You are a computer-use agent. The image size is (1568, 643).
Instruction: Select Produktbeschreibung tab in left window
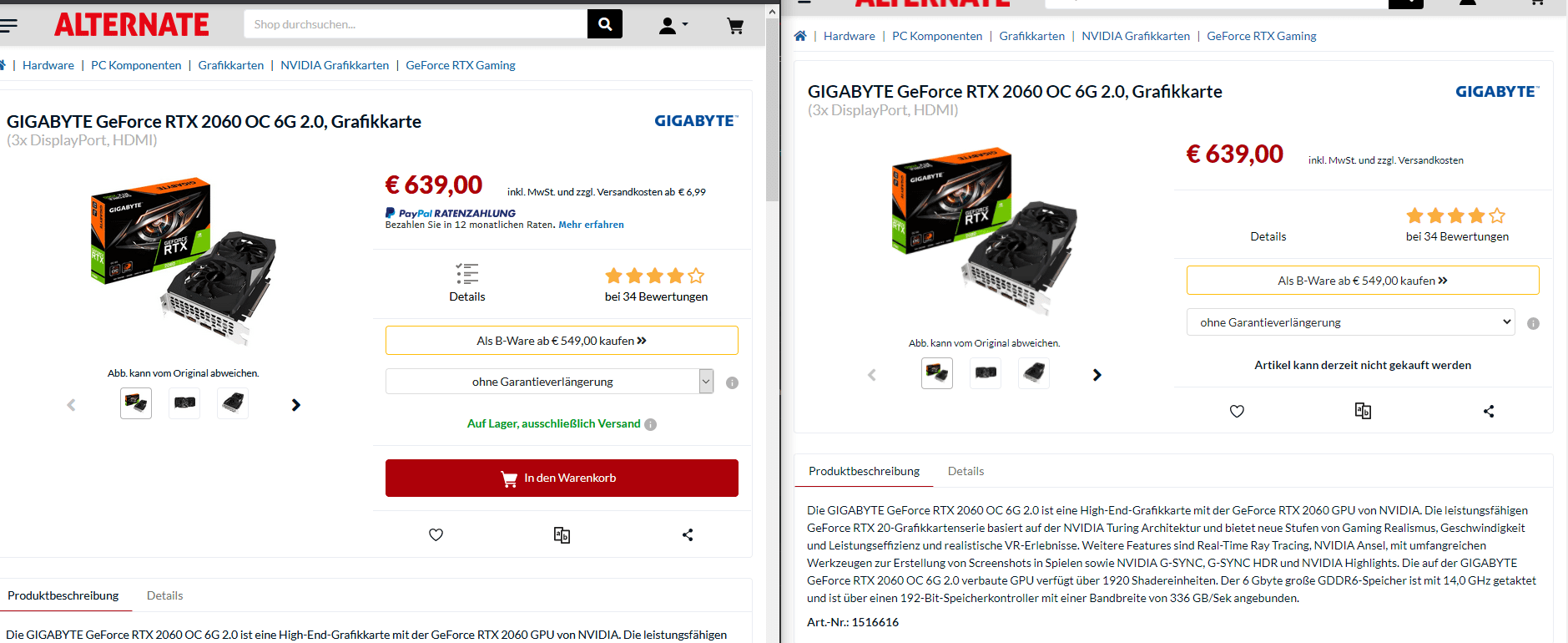[63, 595]
